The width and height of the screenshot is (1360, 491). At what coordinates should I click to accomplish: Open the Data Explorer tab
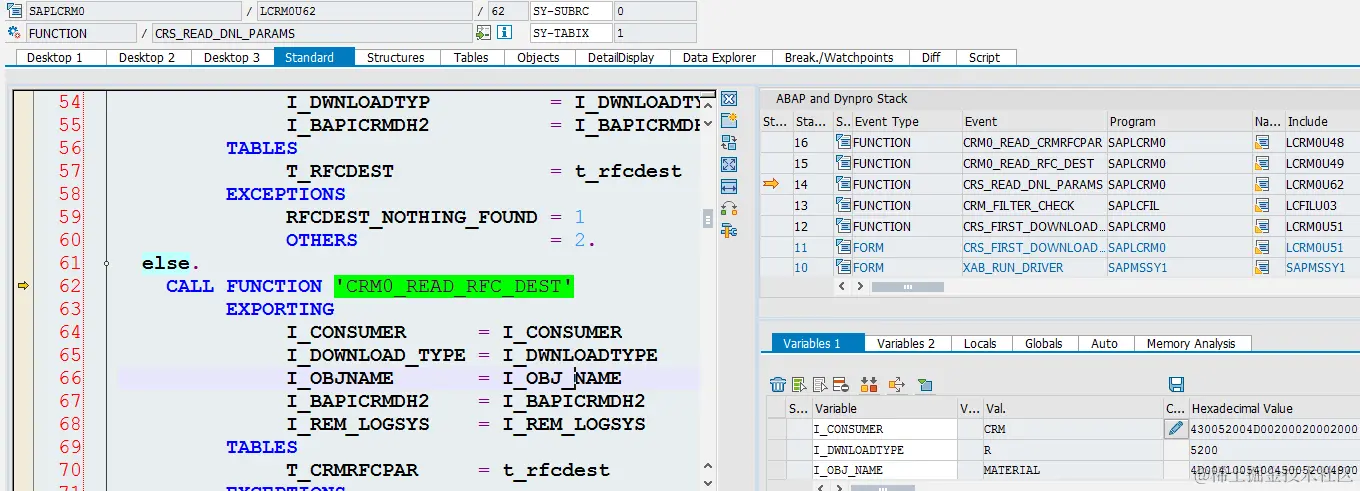[x=719, y=57]
